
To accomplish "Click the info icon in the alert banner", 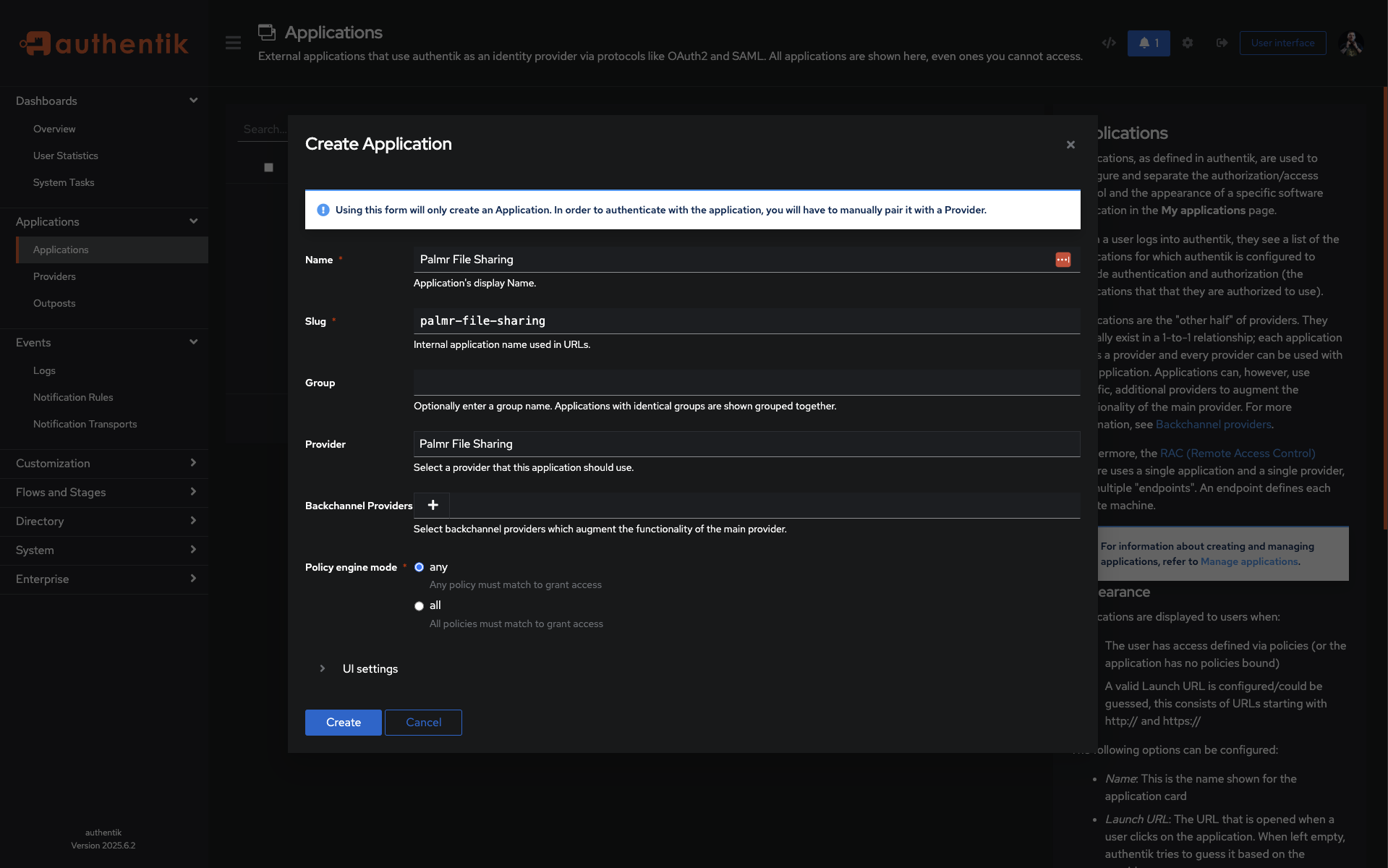I will [323, 210].
